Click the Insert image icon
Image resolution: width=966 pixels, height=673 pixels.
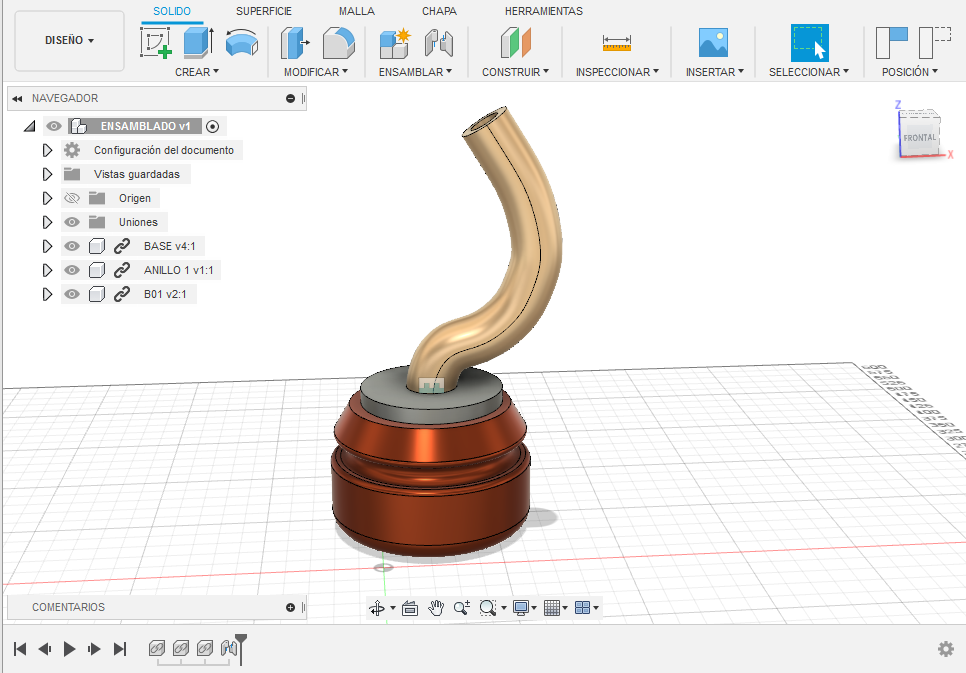click(x=713, y=43)
